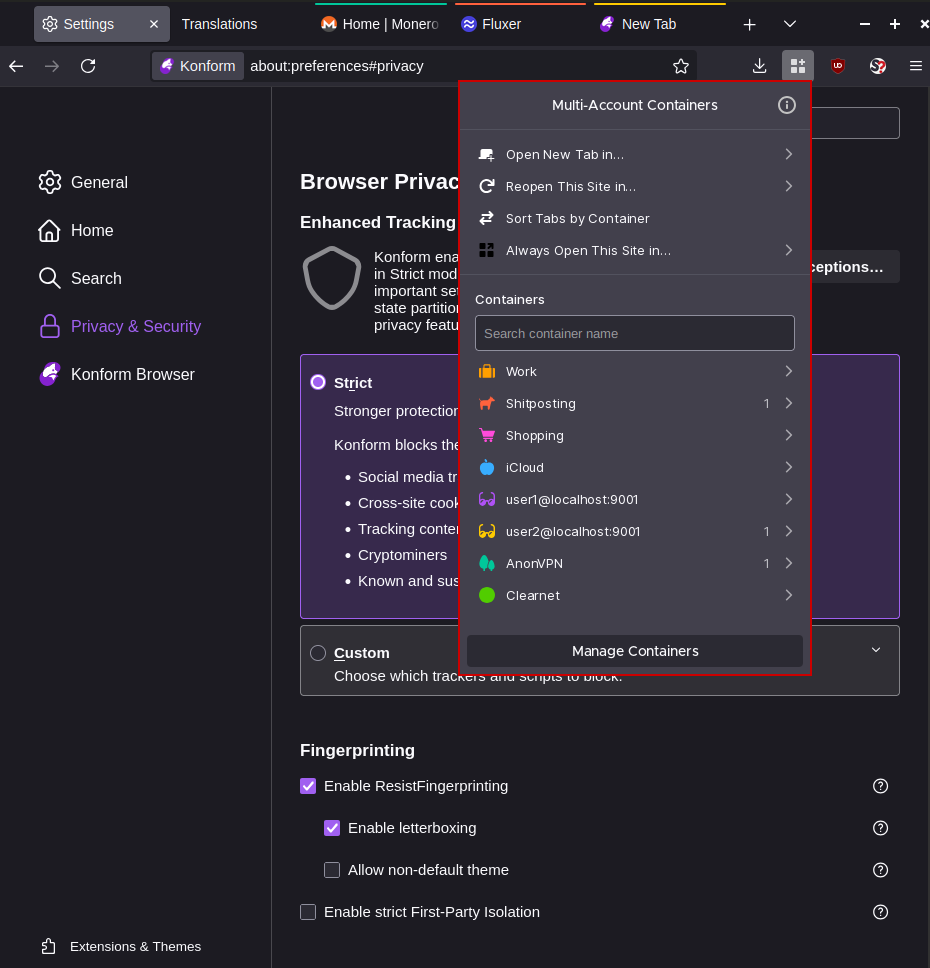The width and height of the screenshot is (930, 968).
Task: Bookmark this page with the star icon
Action: tap(681, 66)
